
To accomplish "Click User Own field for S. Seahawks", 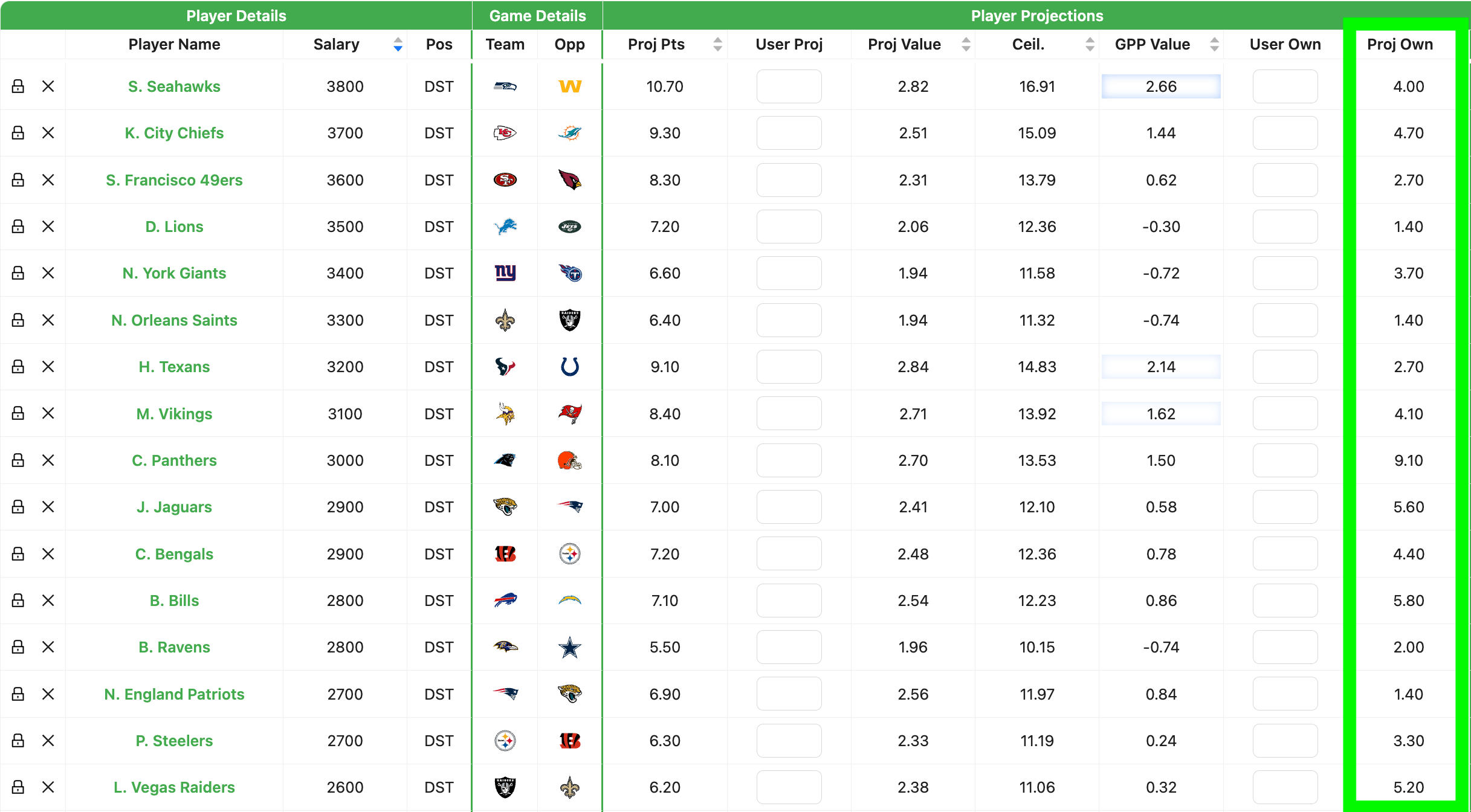I will 1285,86.
